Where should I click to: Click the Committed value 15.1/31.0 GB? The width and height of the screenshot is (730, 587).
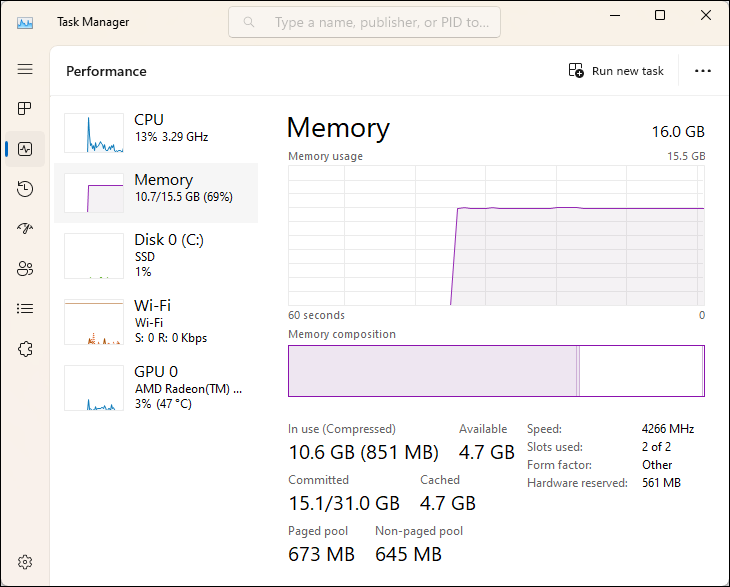pos(344,503)
